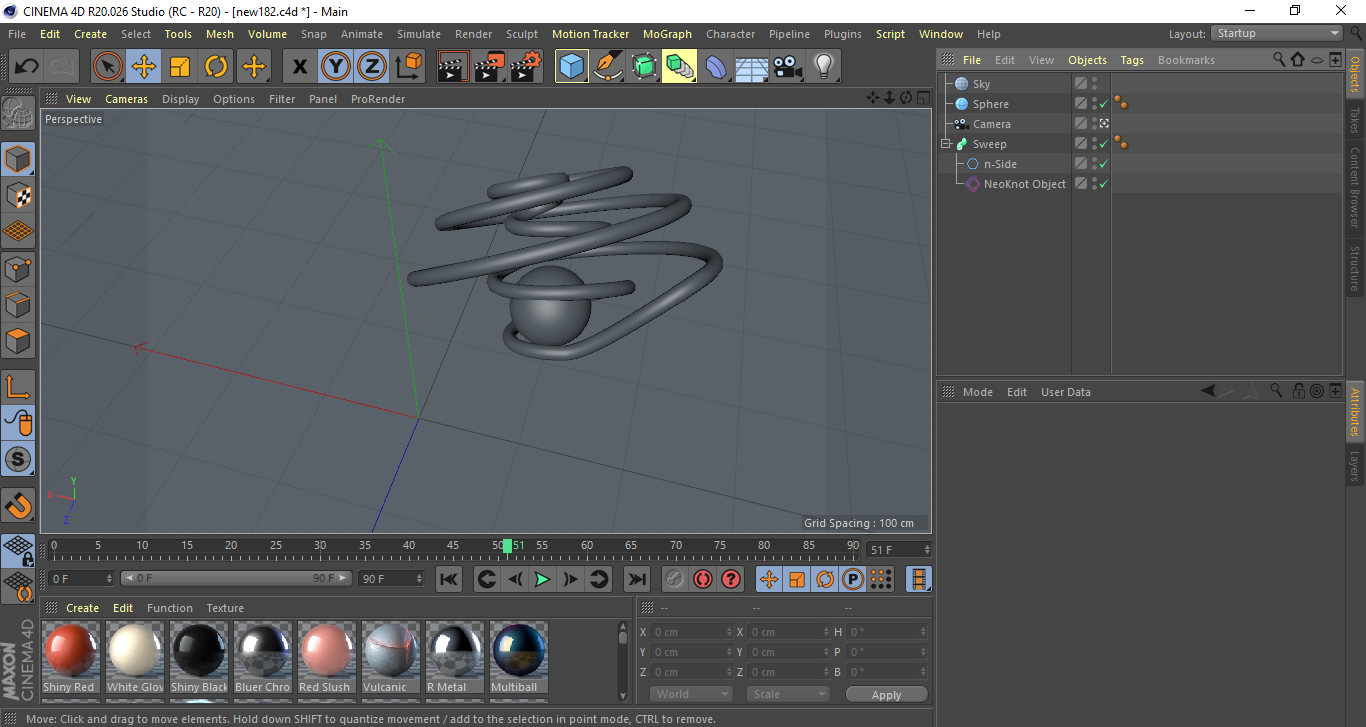The image size is (1366, 727).
Task: Toggle the Sphere enable checkmark
Action: [x=1104, y=104]
